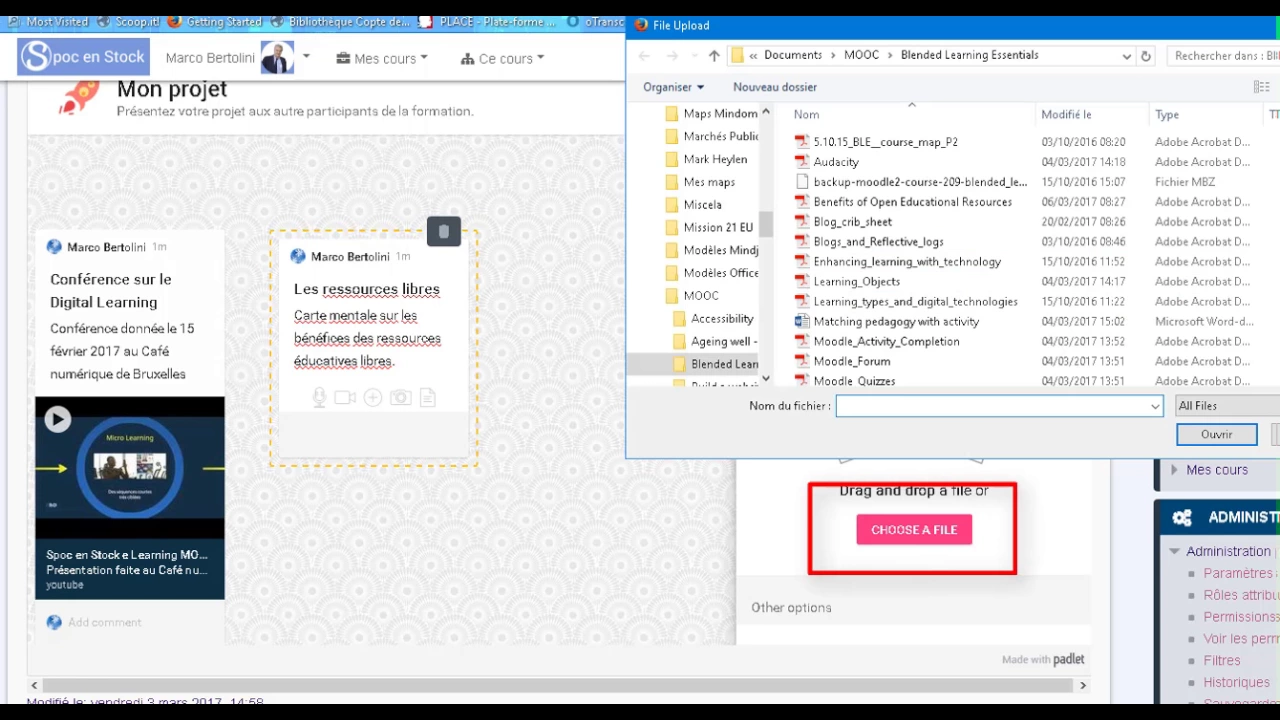Select Benefits of Open Educational Resources file
Image resolution: width=1280 pixels, height=720 pixels.
pyautogui.click(x=912, y=202)
